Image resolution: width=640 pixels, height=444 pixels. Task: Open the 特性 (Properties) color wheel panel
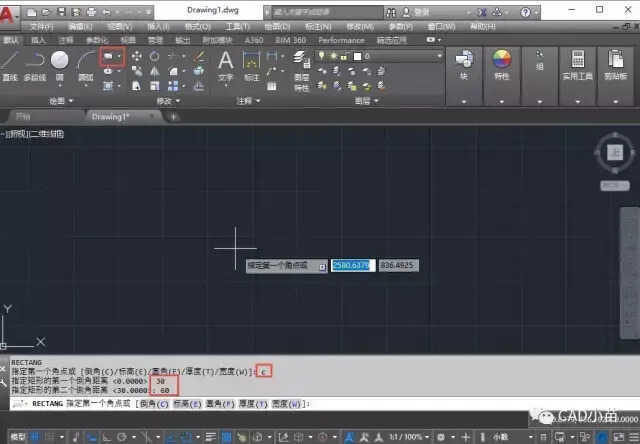point(502,65)
